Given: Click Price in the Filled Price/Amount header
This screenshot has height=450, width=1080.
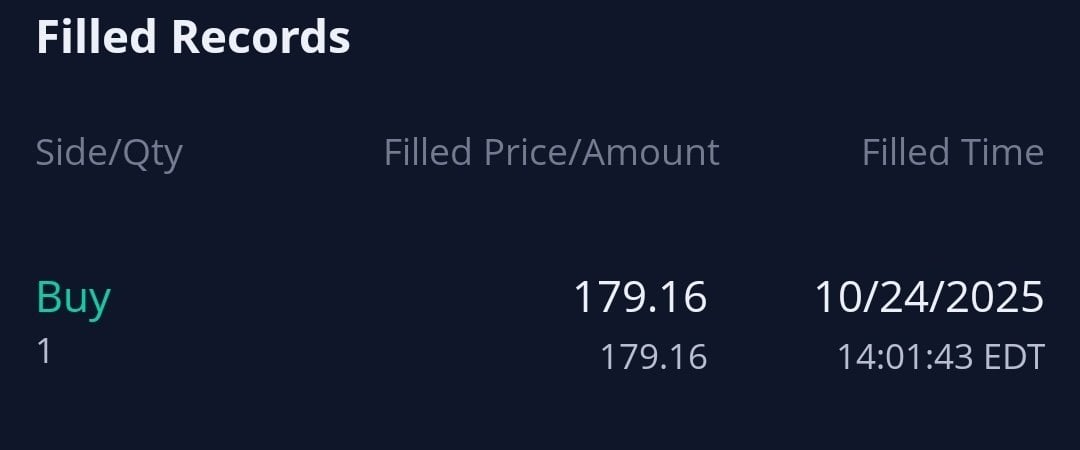Looking at the screenshot, I should 528,153.
